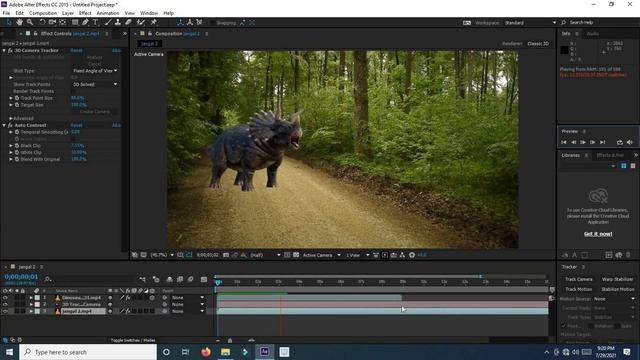
Task: Open the Show Track Points dropdown
Action: [x=95, y=84]
